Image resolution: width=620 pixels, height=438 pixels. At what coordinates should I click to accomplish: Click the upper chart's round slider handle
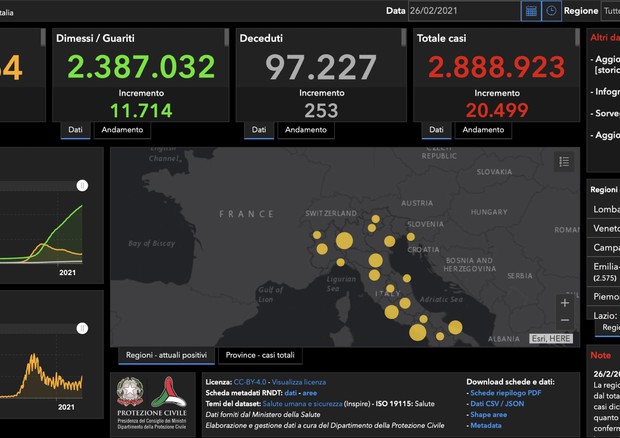tap(82, 186)
